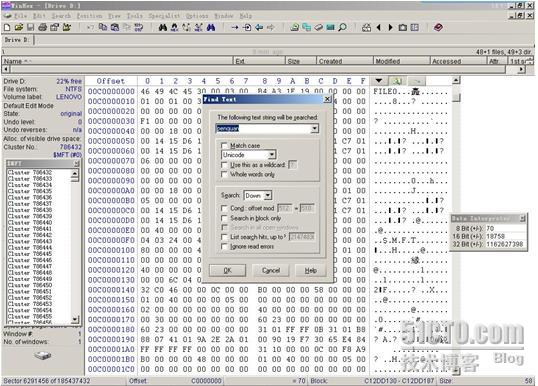This screenshot has height=386, width=538.
Task: Open the Search direction Down dropdown
Action: pos(268,196)
